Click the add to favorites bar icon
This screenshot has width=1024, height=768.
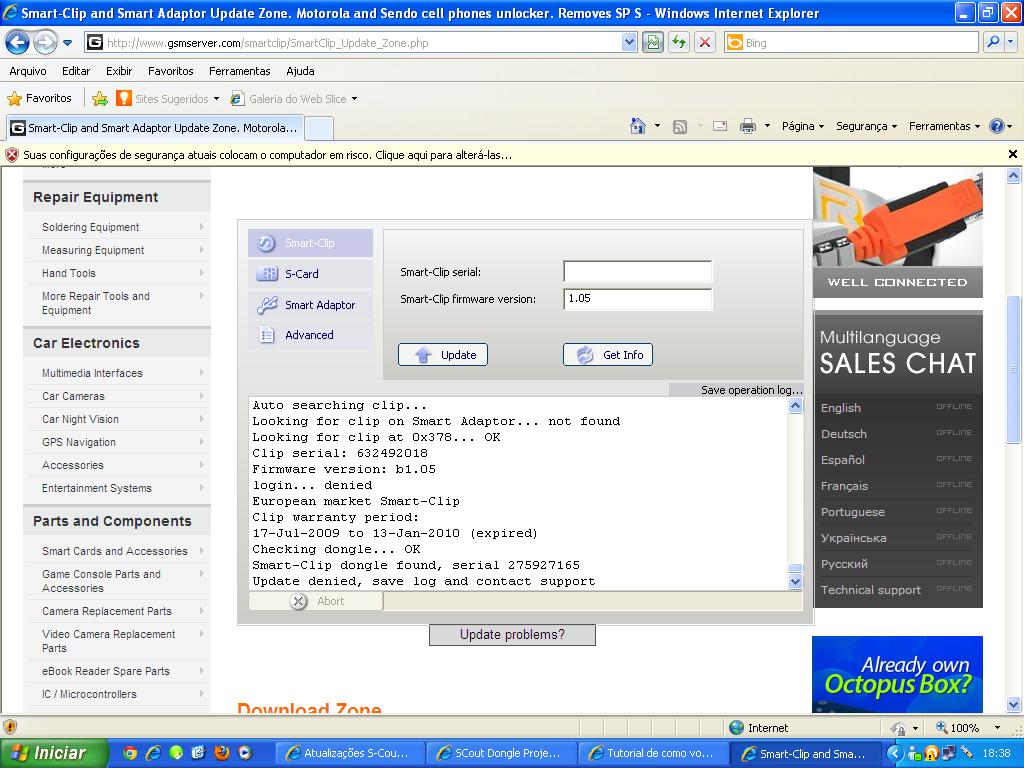pyautogui.click(x=100, y=99)
